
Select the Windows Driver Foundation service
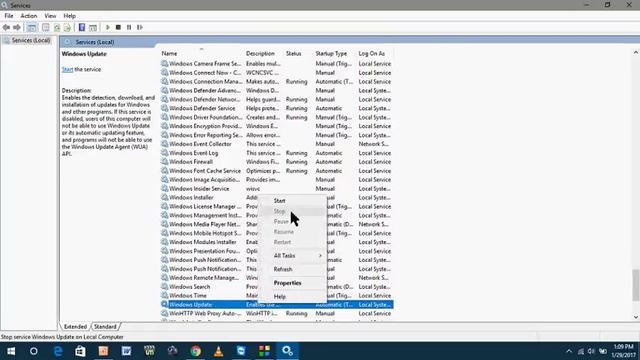[x=276, y=117]
